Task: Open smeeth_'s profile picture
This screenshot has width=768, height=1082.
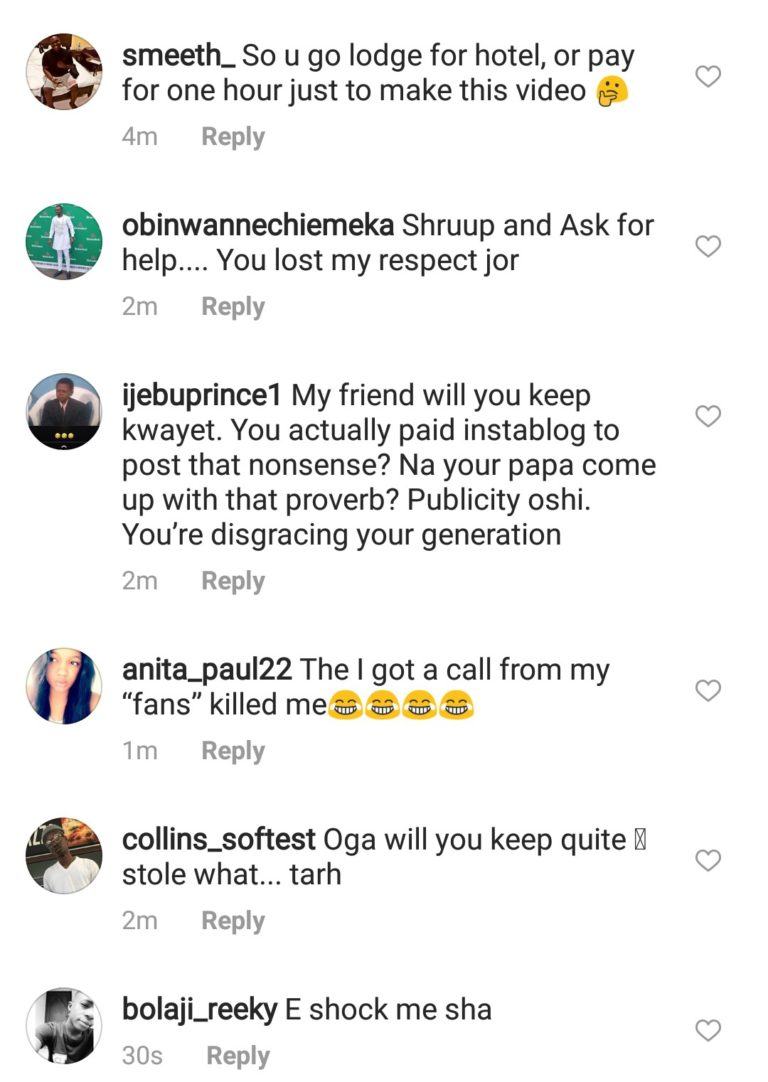Action: tap(63, 71)
